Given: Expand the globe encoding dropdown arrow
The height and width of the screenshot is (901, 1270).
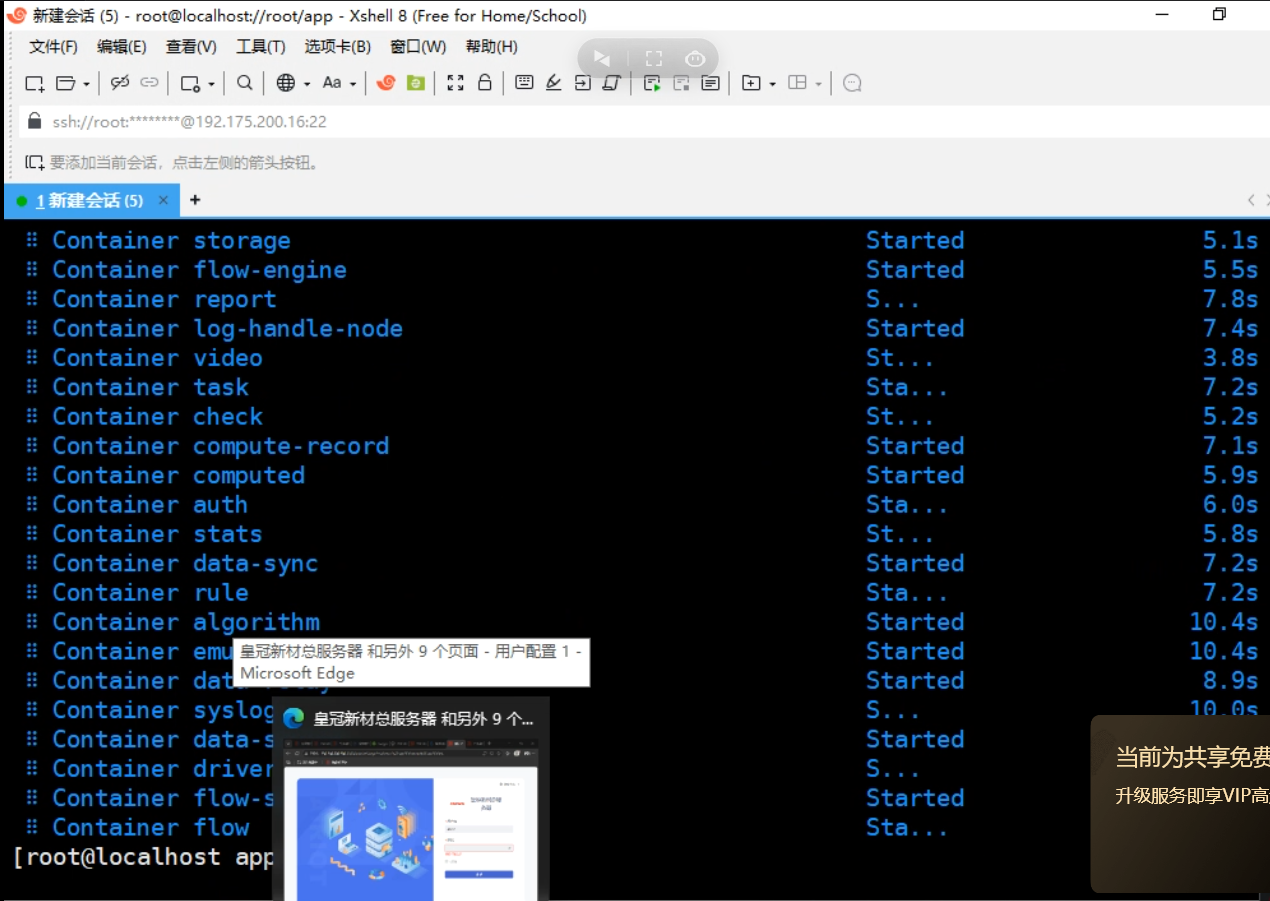Looking at the screenshot, I should [x=307, y=84].
